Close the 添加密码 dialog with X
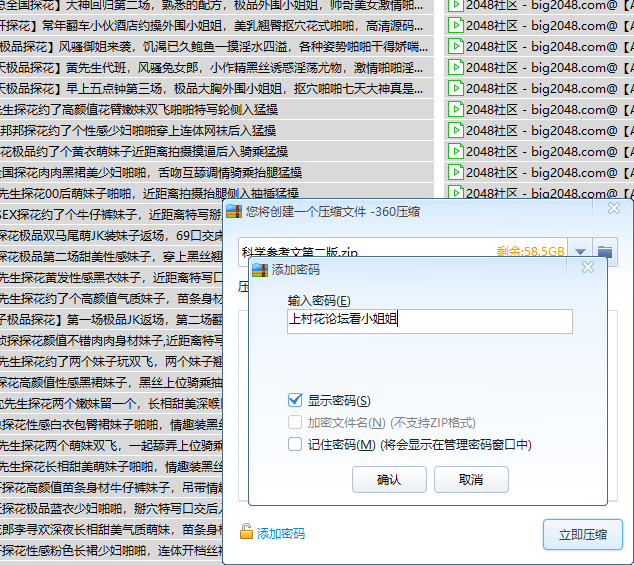634x565 pixels. 588,270
